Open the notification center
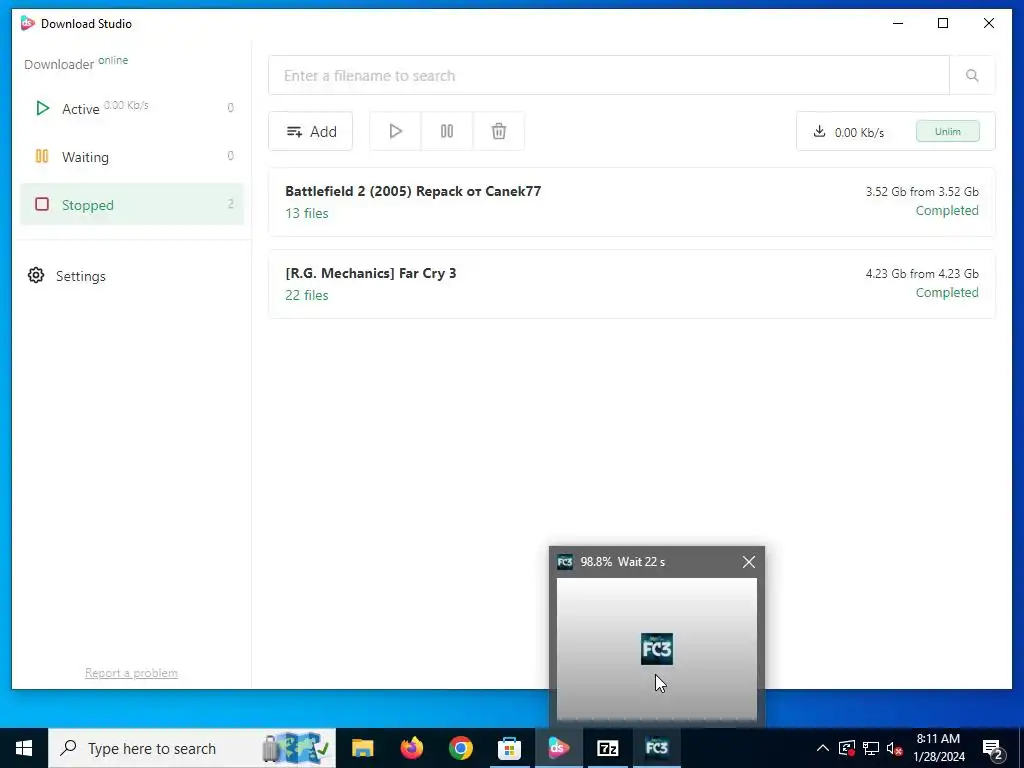 point(993,748)
